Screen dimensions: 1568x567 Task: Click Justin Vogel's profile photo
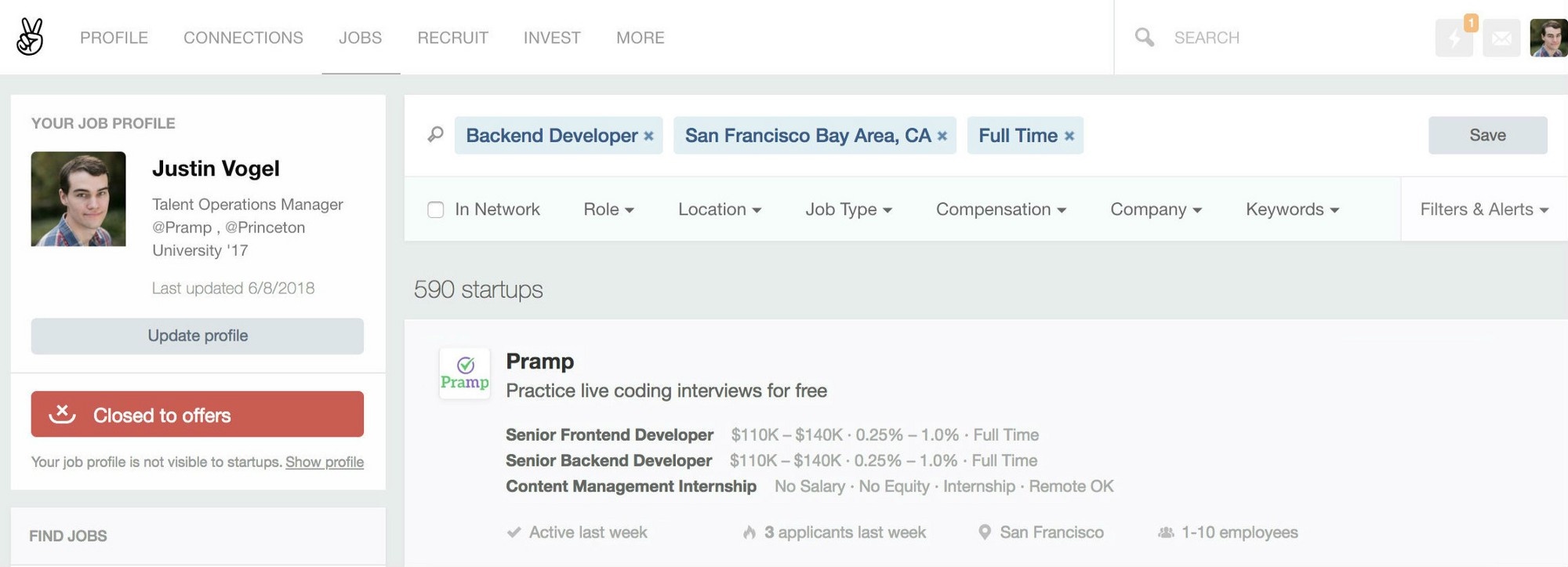[78, 199]
